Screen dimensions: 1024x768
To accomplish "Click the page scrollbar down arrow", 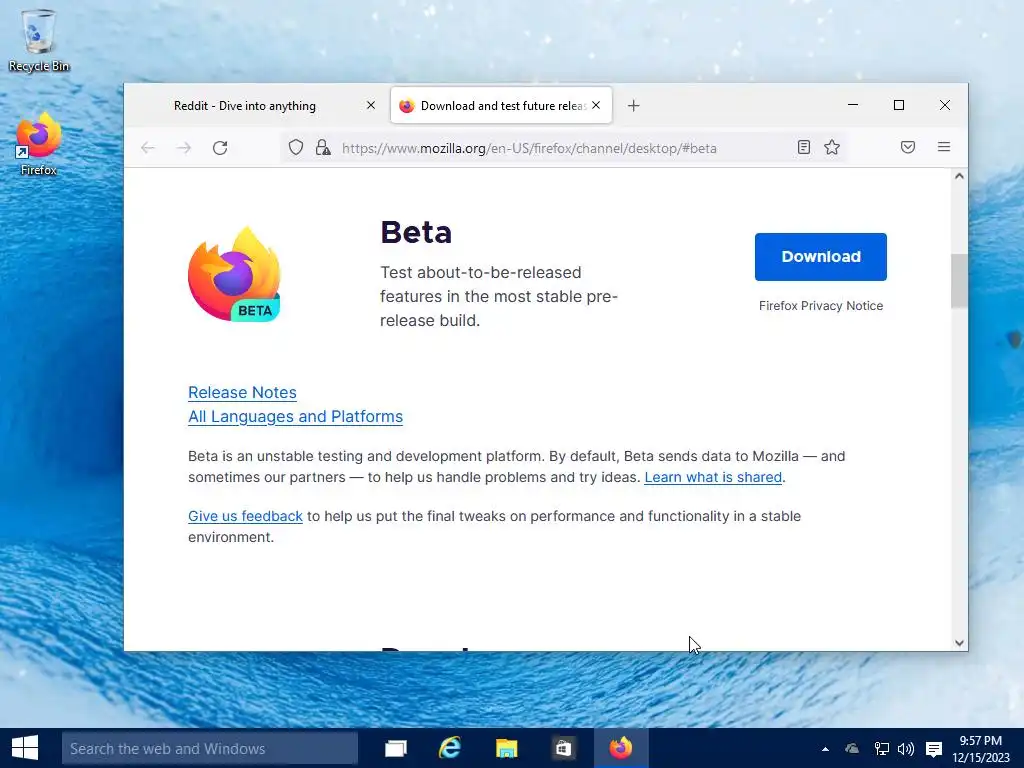I will [959, 643].
